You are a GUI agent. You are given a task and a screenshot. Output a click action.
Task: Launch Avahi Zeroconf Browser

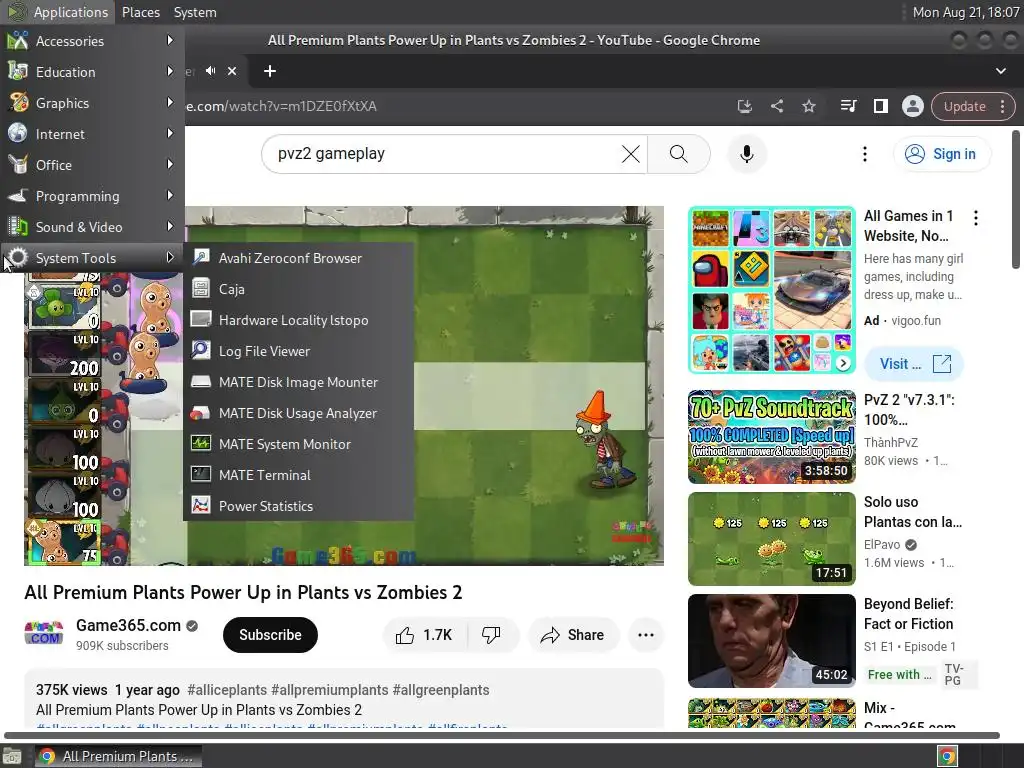(299, 258)
